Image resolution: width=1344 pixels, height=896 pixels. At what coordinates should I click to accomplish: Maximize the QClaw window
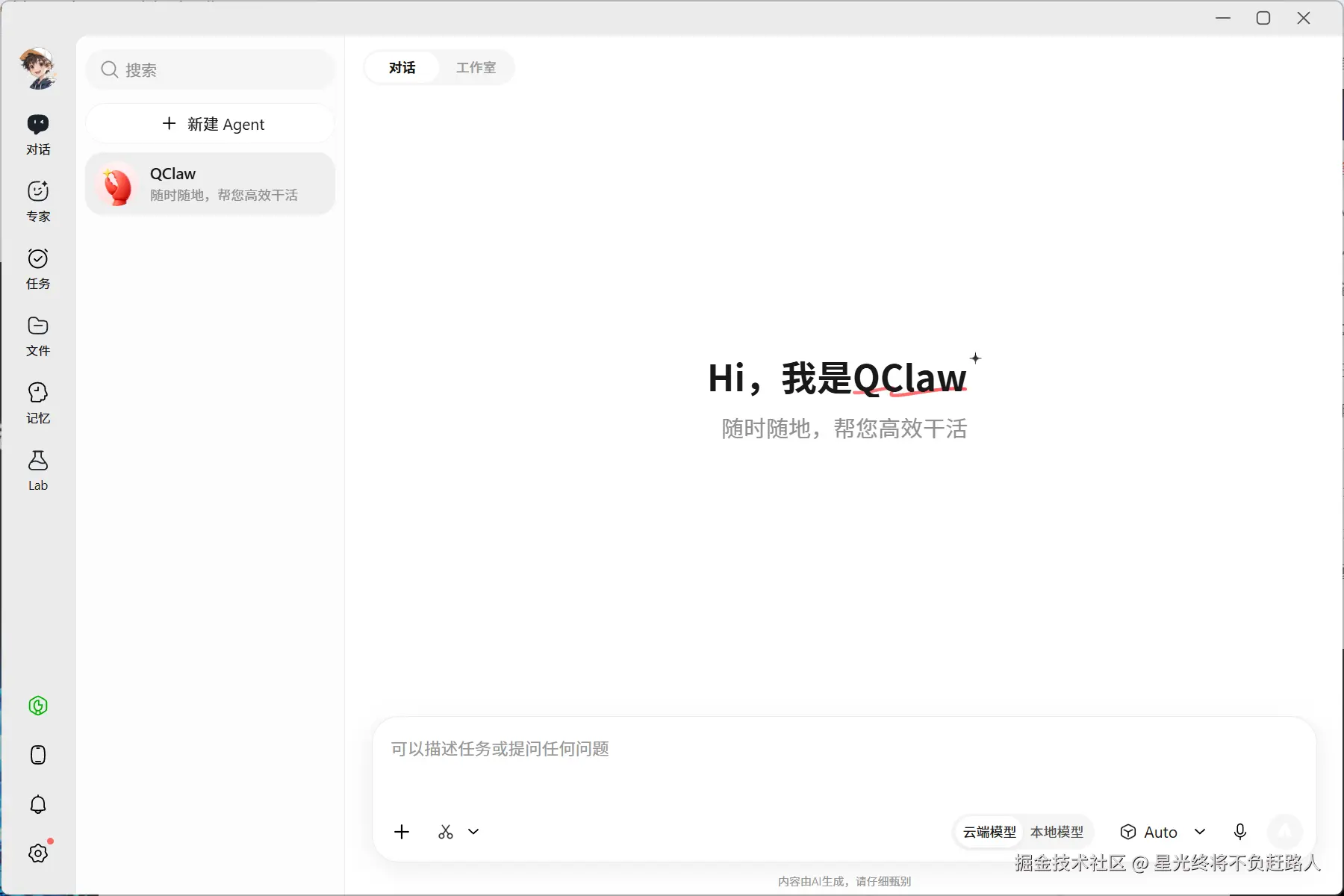click(1263, 18)
